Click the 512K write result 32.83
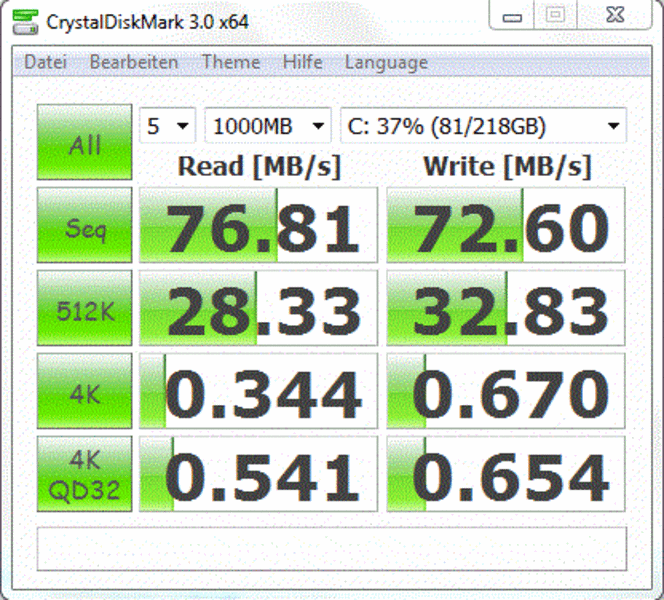664x600 pixels. click(506, 308)
